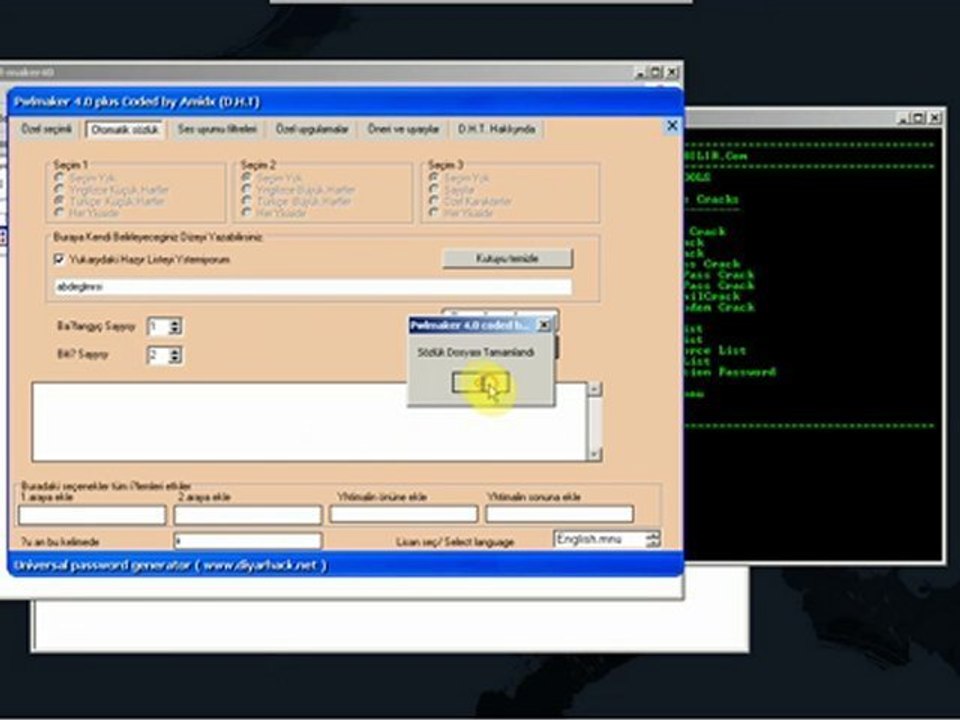Select Seçim Yok under Seçim 1

(x=59, y=177)
